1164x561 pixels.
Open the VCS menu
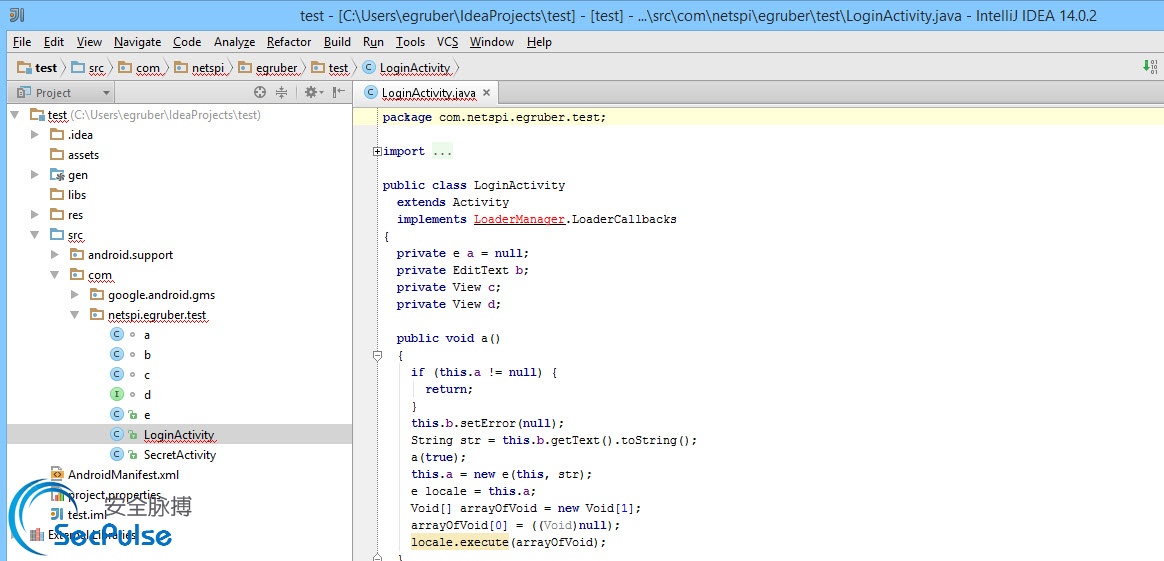(x=448, y=42)
